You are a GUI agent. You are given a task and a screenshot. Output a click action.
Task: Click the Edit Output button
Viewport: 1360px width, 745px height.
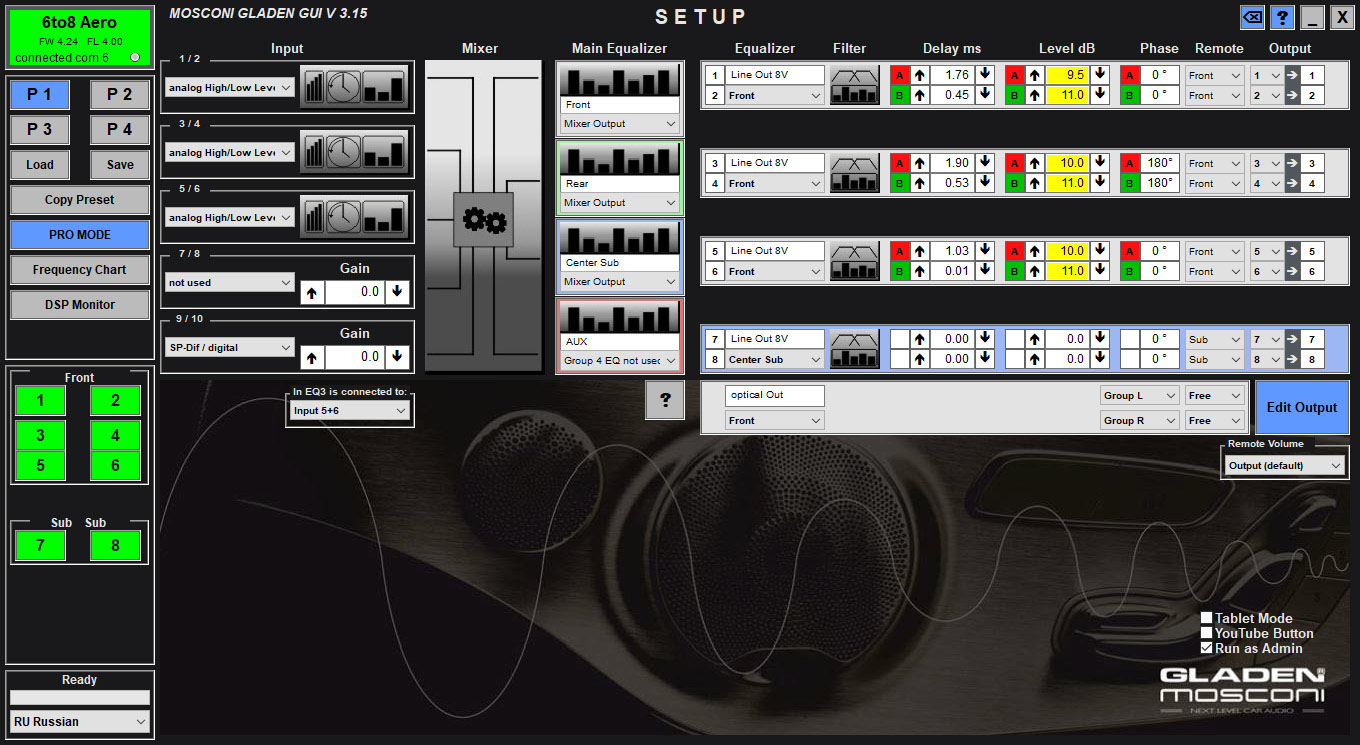click(x=1302, y=407)
